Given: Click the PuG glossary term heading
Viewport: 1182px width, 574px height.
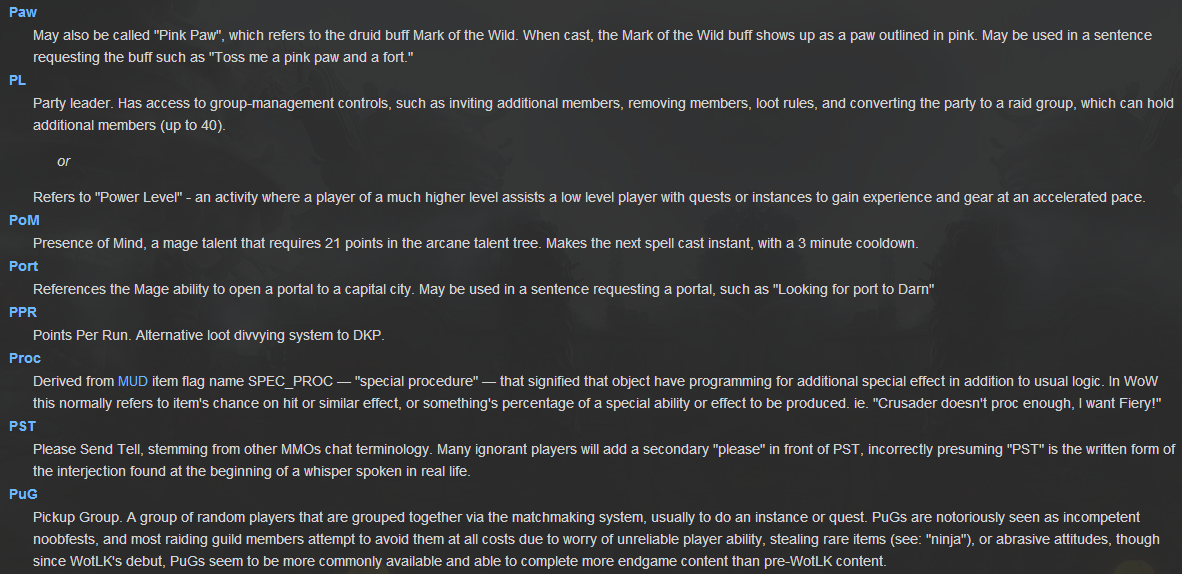Looking at the screenshot, I should (23, 494).
